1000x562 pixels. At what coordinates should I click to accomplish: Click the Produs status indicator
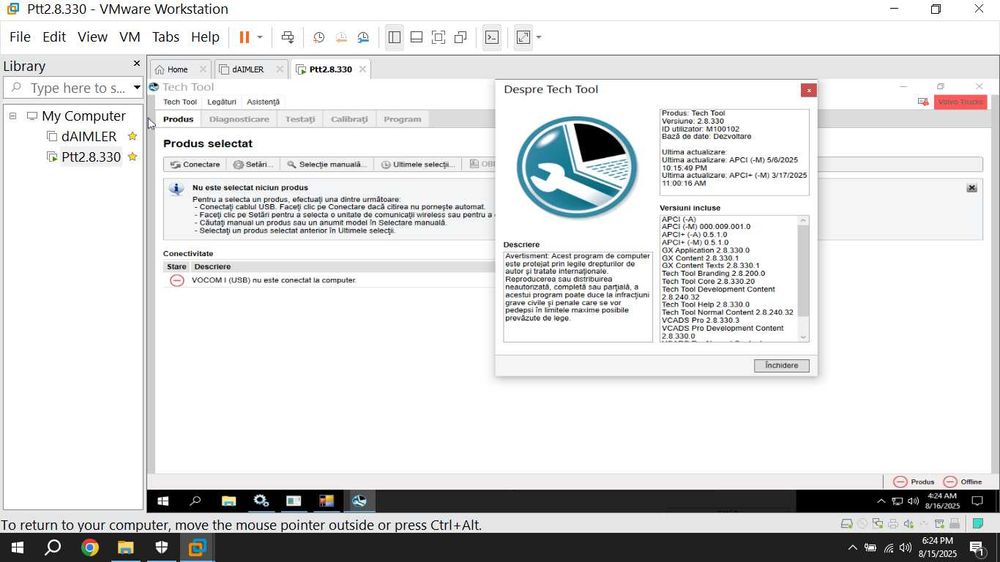coord(914,482)
